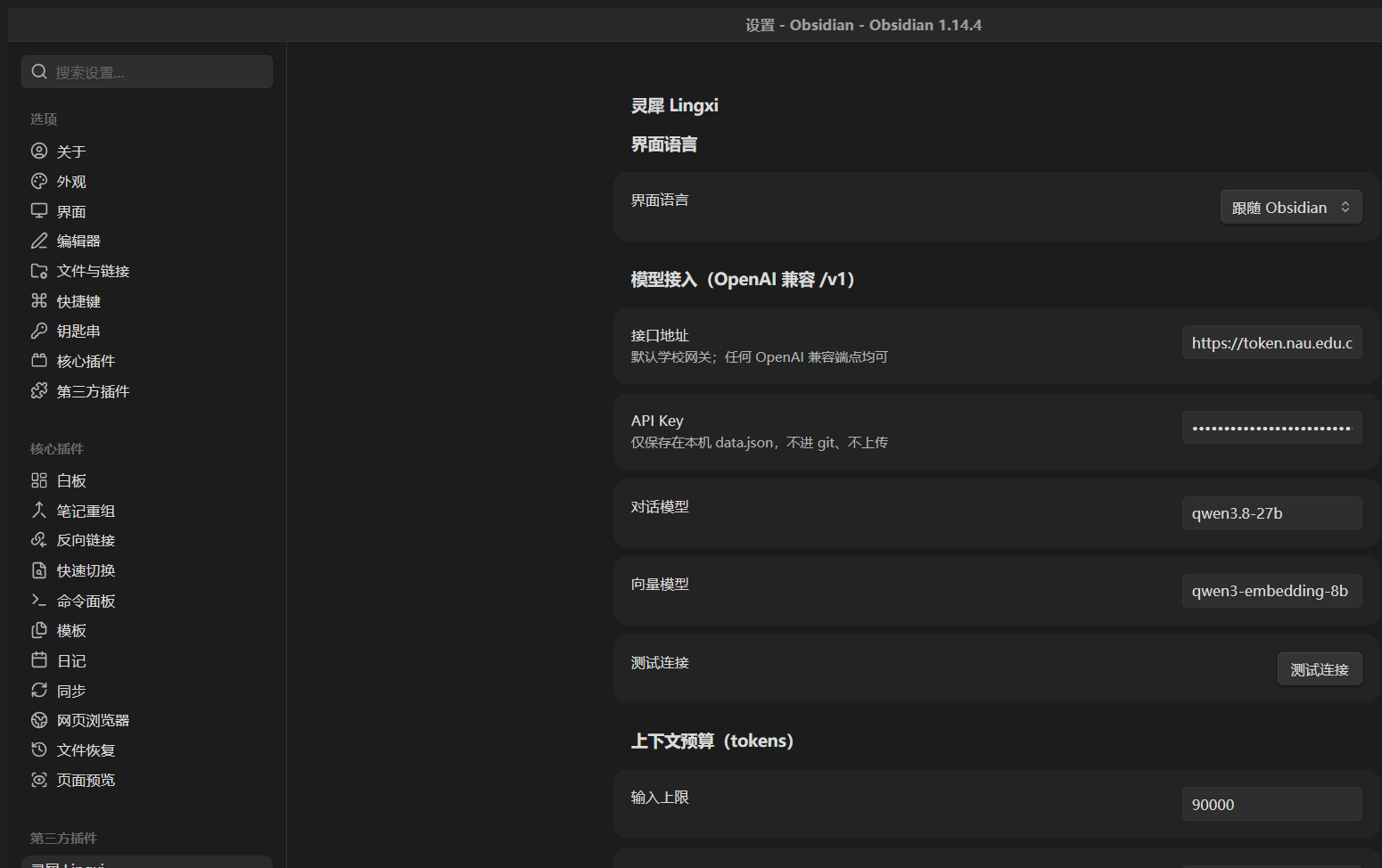Screen dimensions: 1382x868
Task: Select the 白板 canvas icon
Action: (39, 480)
